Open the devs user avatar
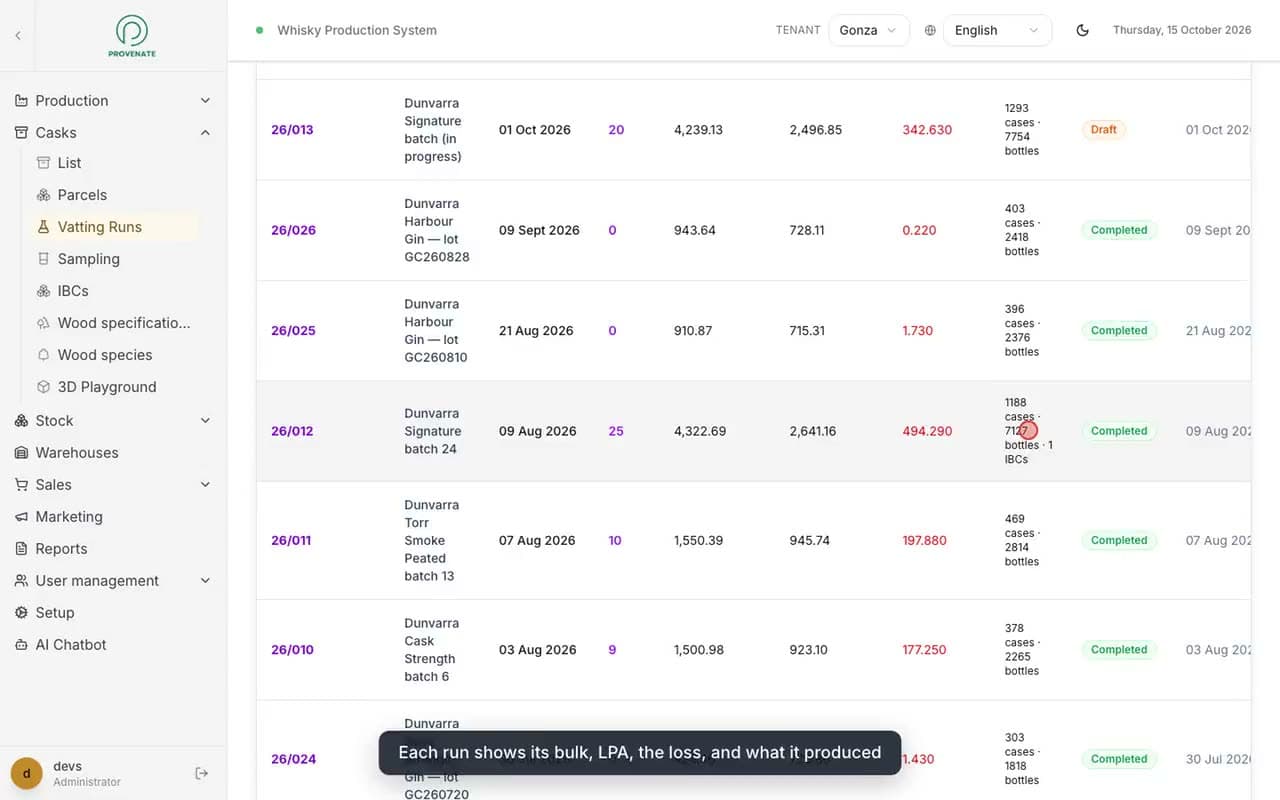Viewport: 1280px width, 800px height. pos(27,773)
